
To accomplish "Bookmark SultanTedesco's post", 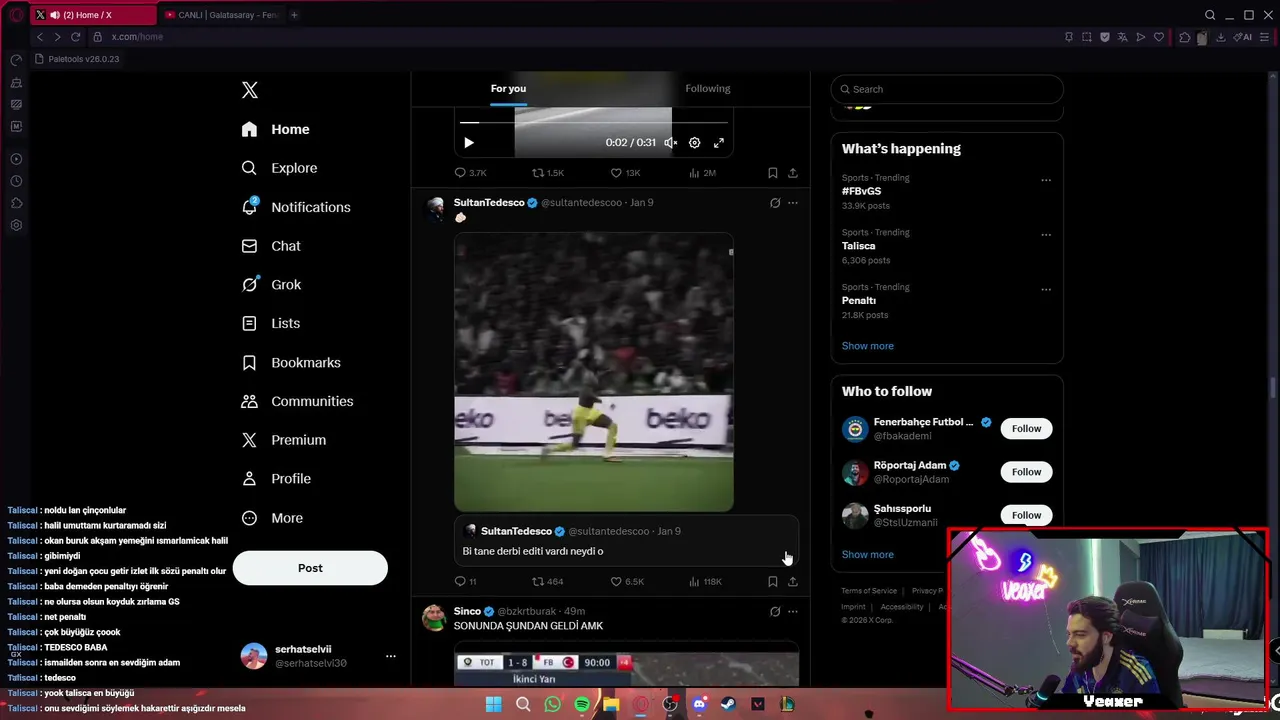I will tap(773, 581).
